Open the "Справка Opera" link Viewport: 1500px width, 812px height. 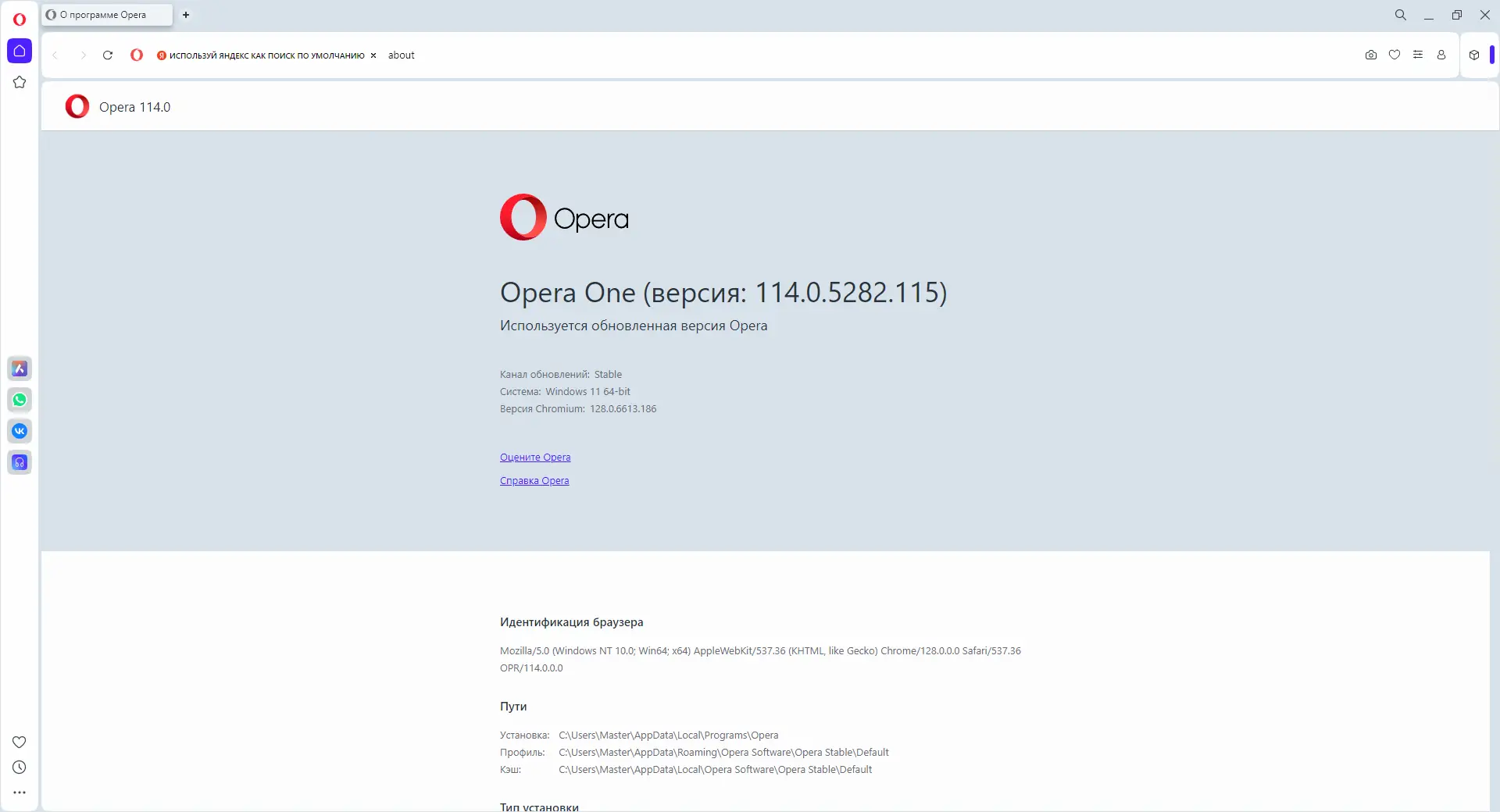pyautogui.click(x=534, y=481)
